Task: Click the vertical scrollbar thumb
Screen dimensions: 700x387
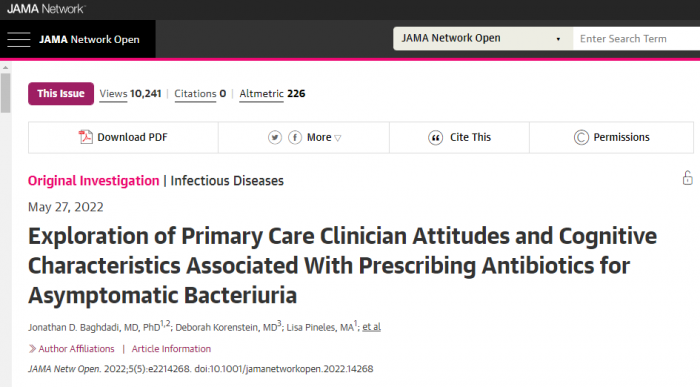Action: (x=5, y=93)
